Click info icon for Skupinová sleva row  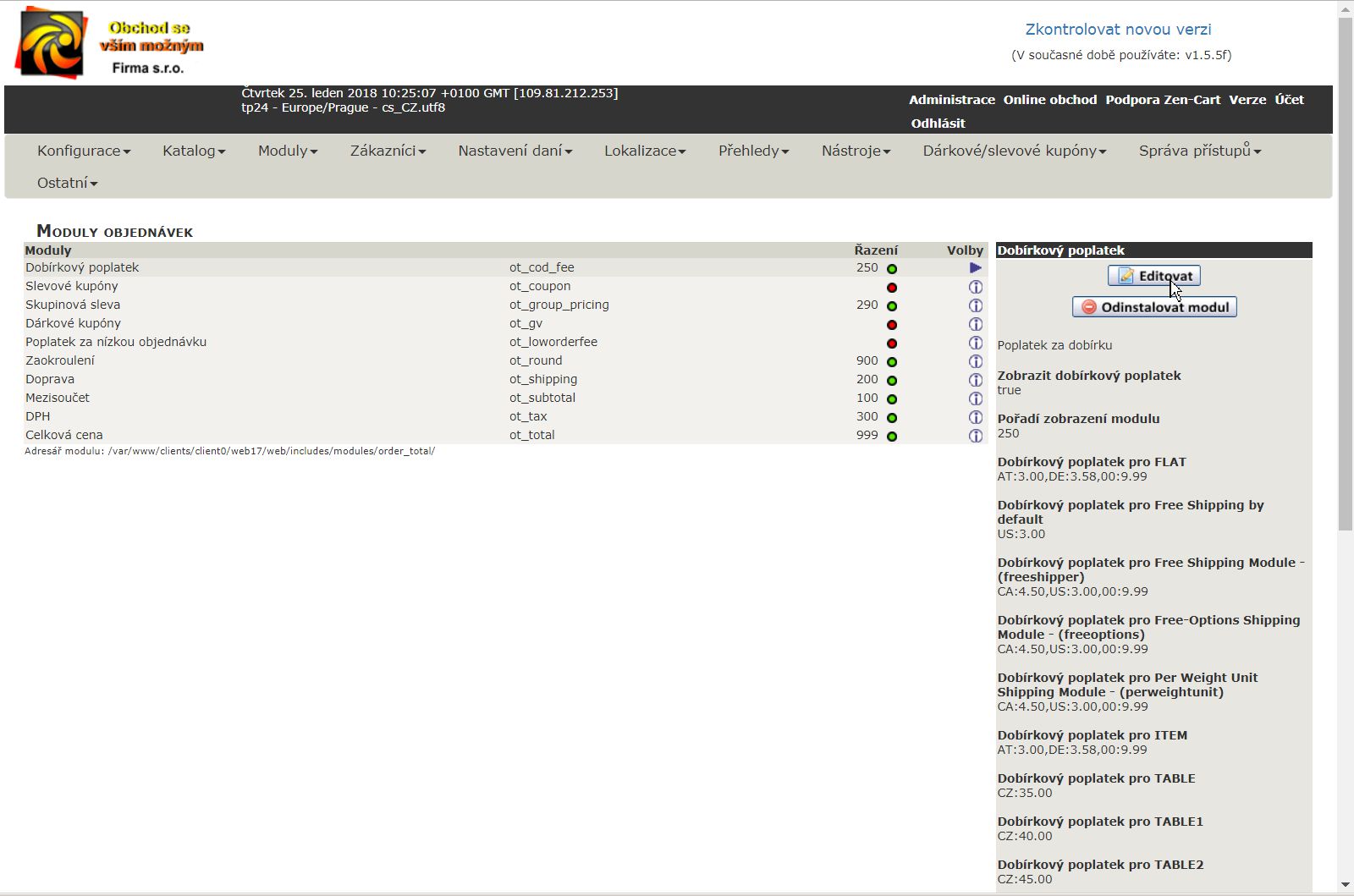pyautogui.click(x=975, y=305)
